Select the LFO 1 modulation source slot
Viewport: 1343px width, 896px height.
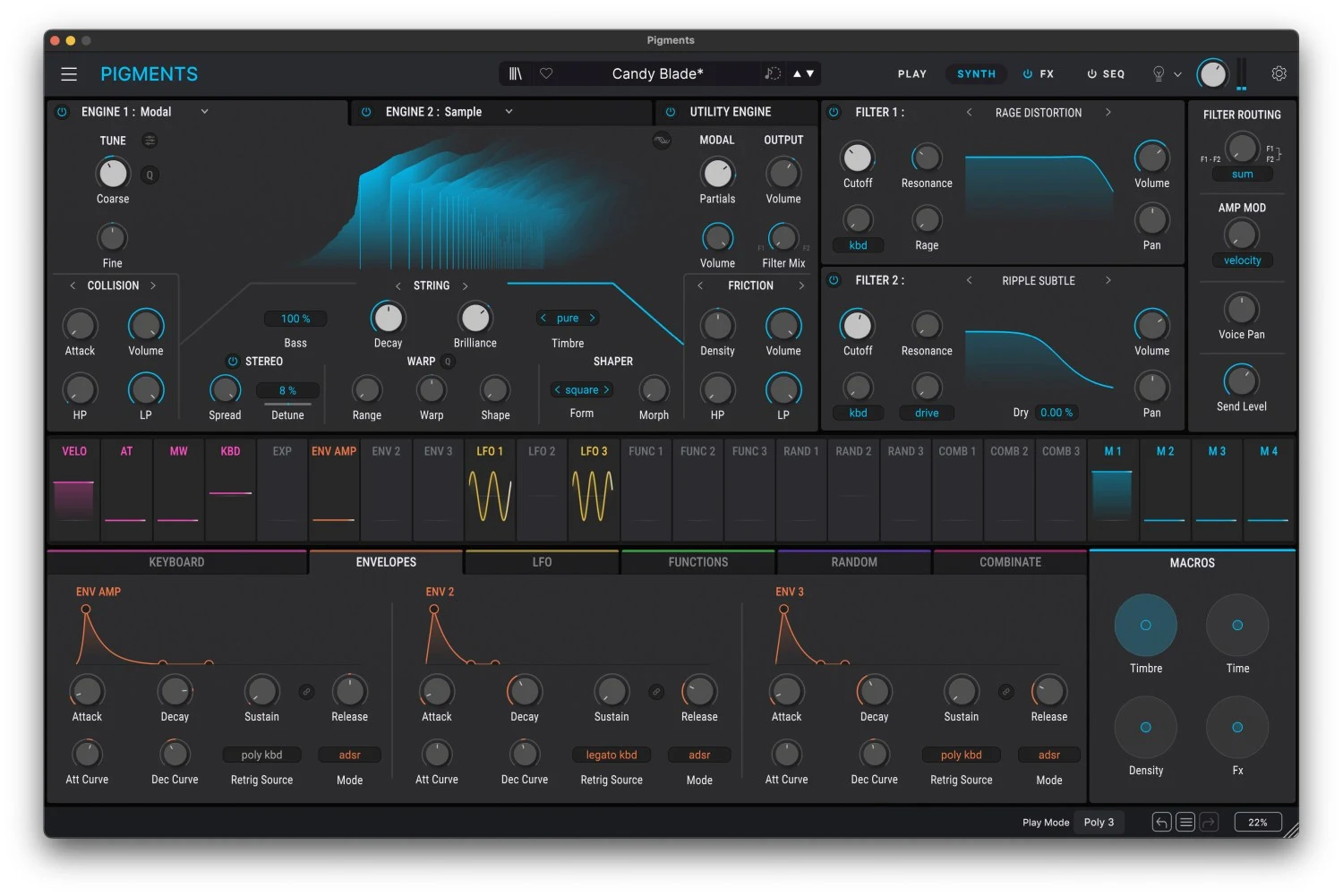coord(490,489)
